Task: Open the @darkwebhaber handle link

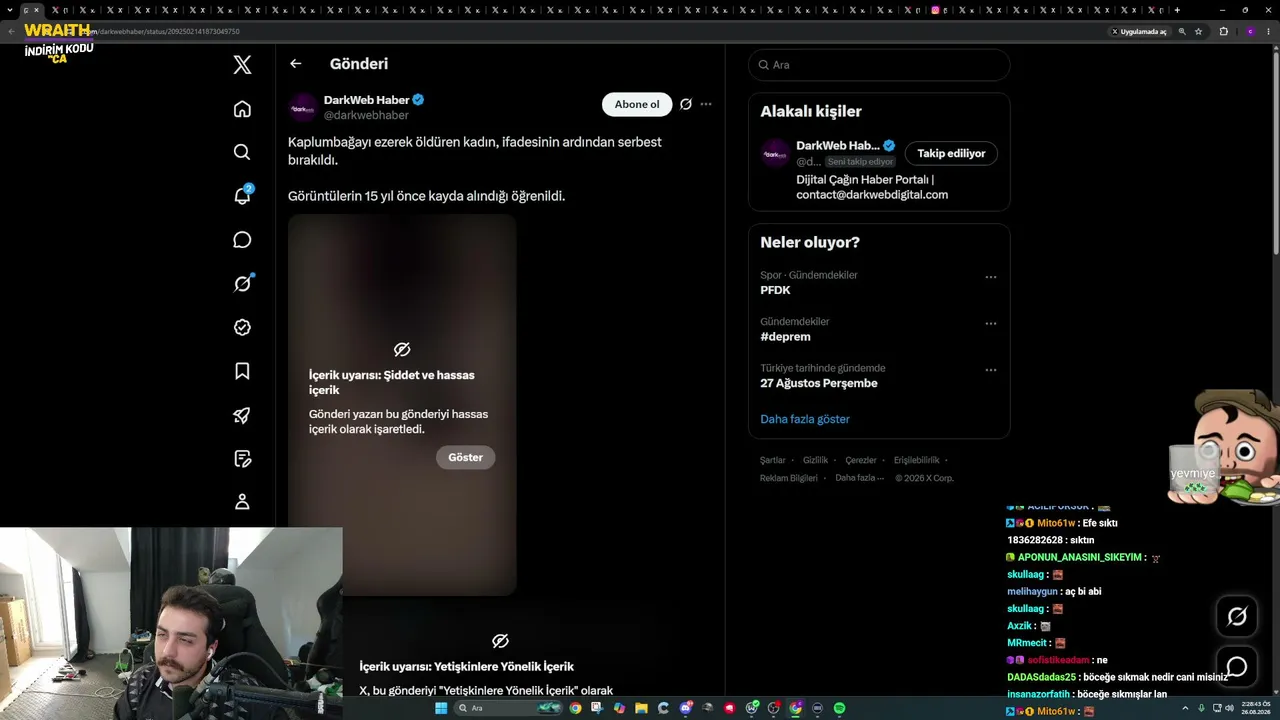Action: 366,115
